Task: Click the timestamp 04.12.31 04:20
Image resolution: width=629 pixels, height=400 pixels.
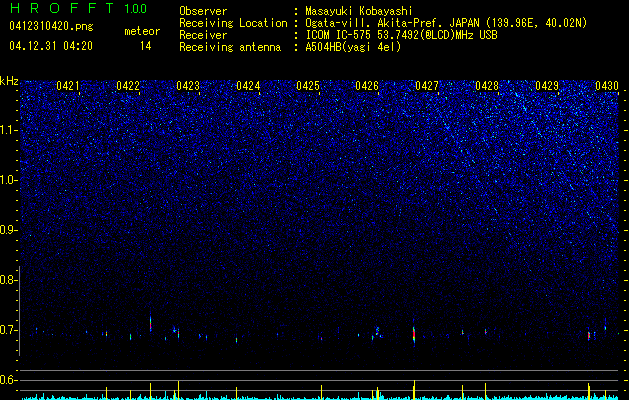Action: [x=51, y=46]
